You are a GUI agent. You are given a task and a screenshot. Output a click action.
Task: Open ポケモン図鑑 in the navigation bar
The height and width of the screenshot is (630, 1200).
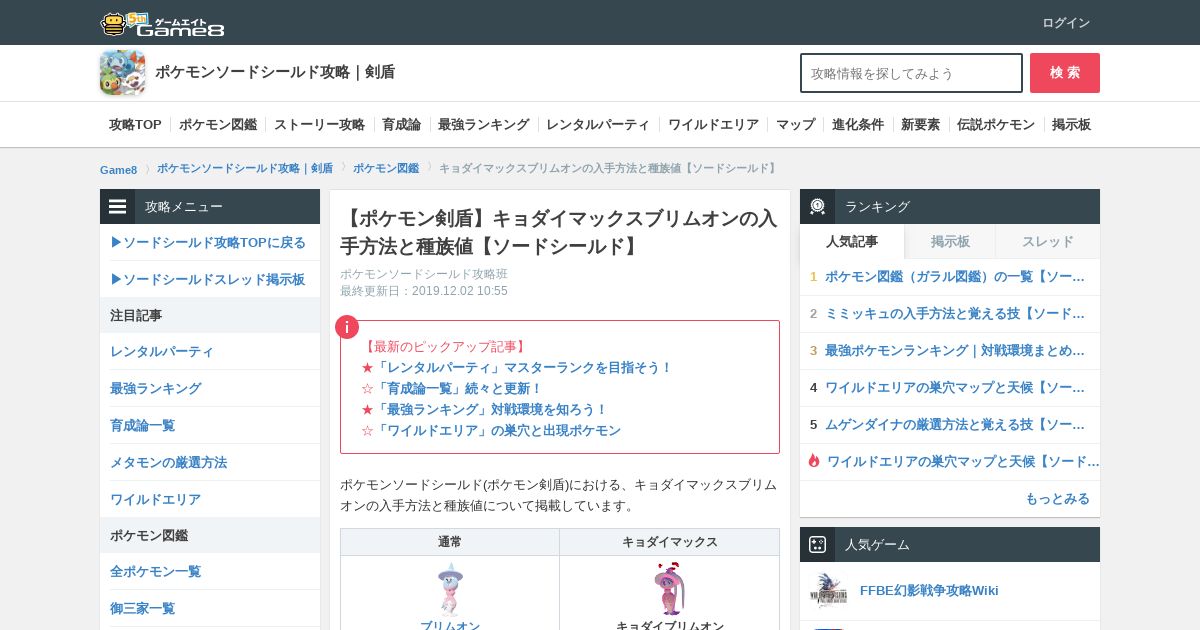(218, 125)
